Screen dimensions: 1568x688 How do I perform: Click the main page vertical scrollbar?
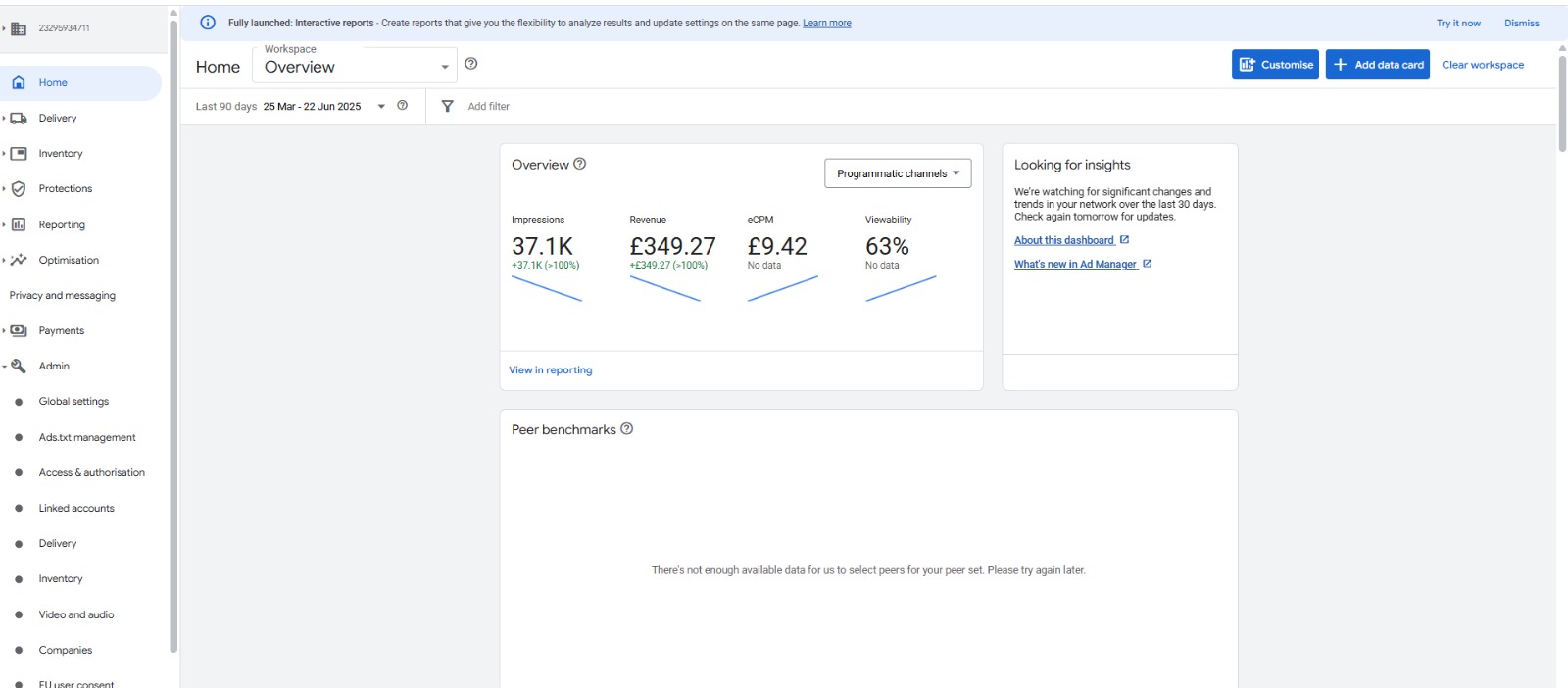click(x=1562, y=103)
